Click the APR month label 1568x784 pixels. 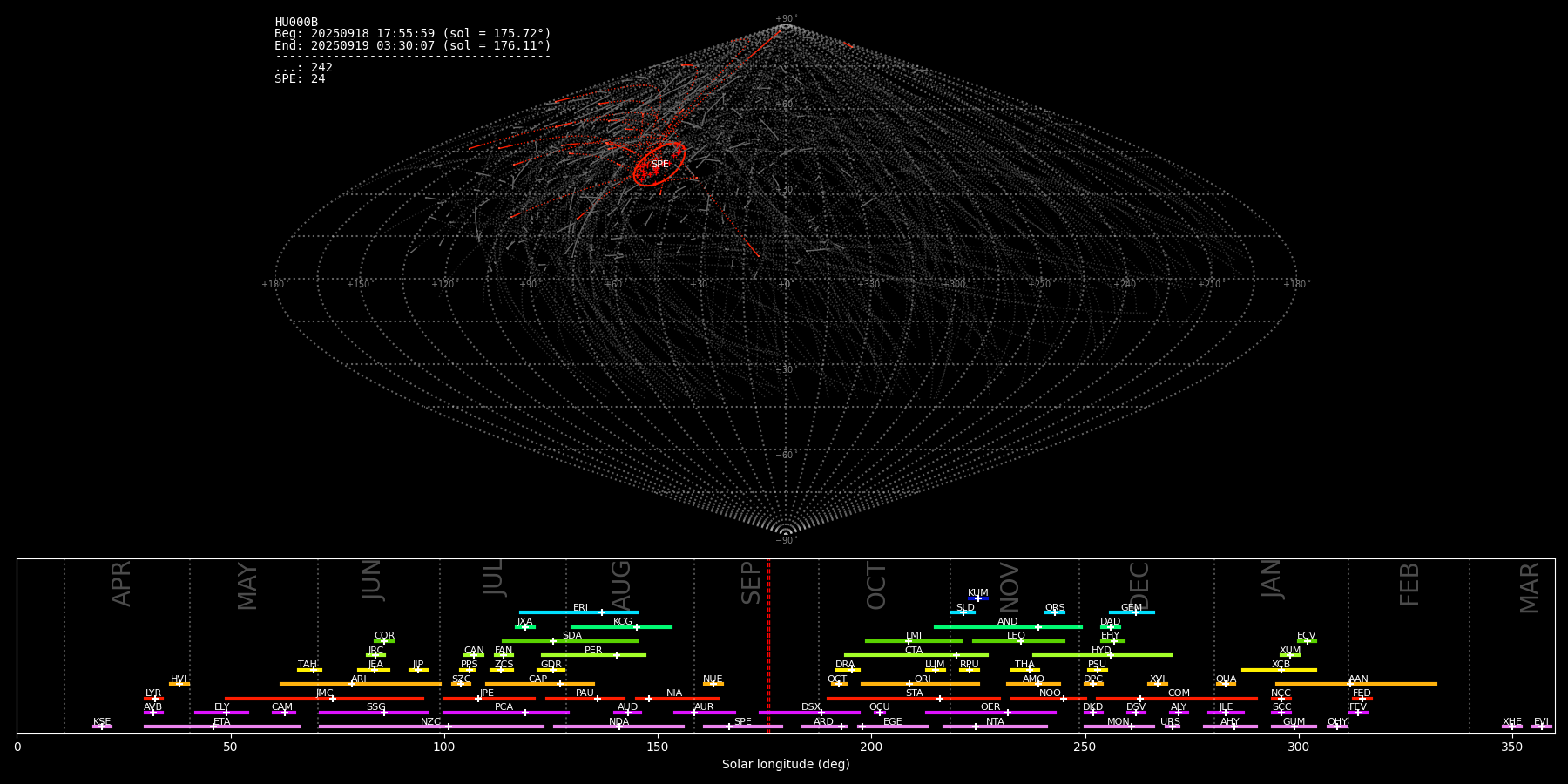pyautogui.click(x=121, y=584)
